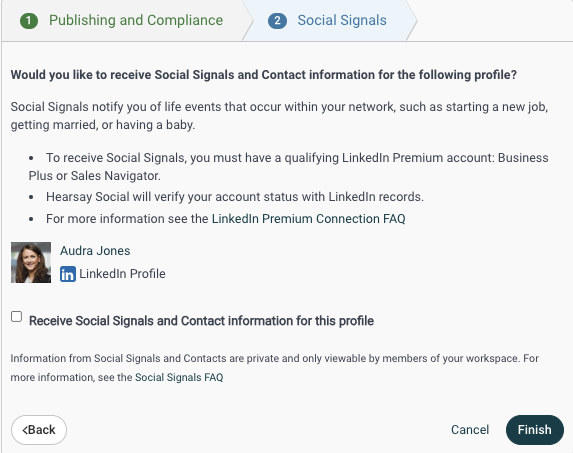Viewport: 573px width, 453px height.
Task: Go back with the Back button
Action: 39,430
